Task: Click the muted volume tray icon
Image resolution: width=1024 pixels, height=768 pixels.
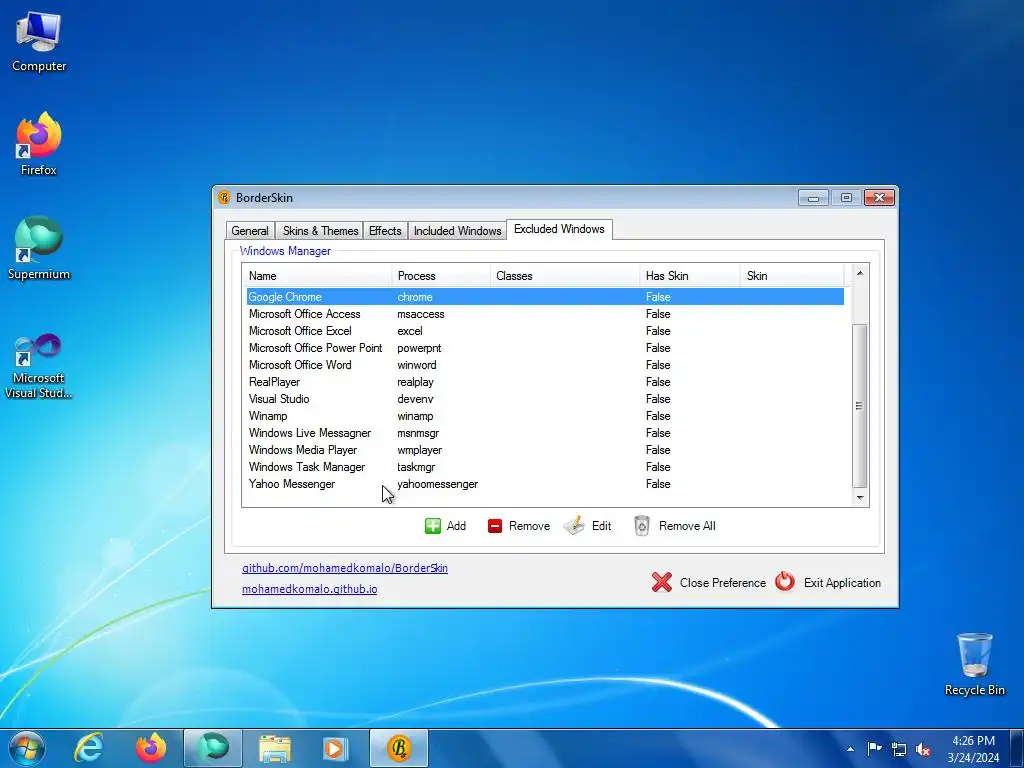Action: [923, 749]
